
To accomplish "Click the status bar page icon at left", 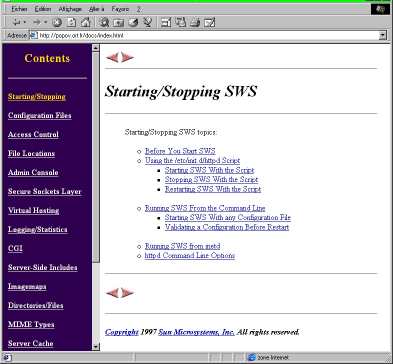I will click(x=7, y=358).
